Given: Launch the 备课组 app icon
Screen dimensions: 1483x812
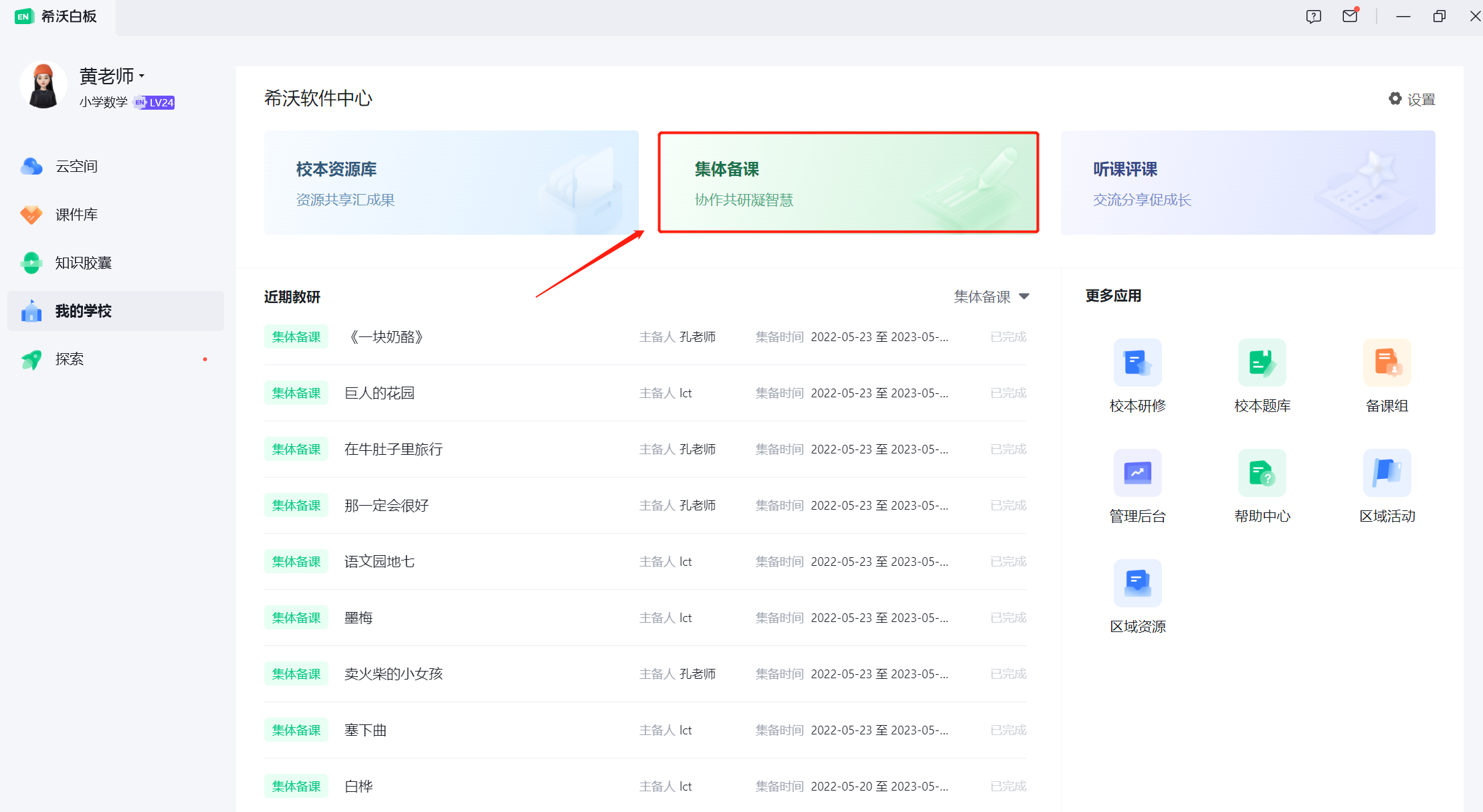Looking at the screenshot, I should [1387, 363].
